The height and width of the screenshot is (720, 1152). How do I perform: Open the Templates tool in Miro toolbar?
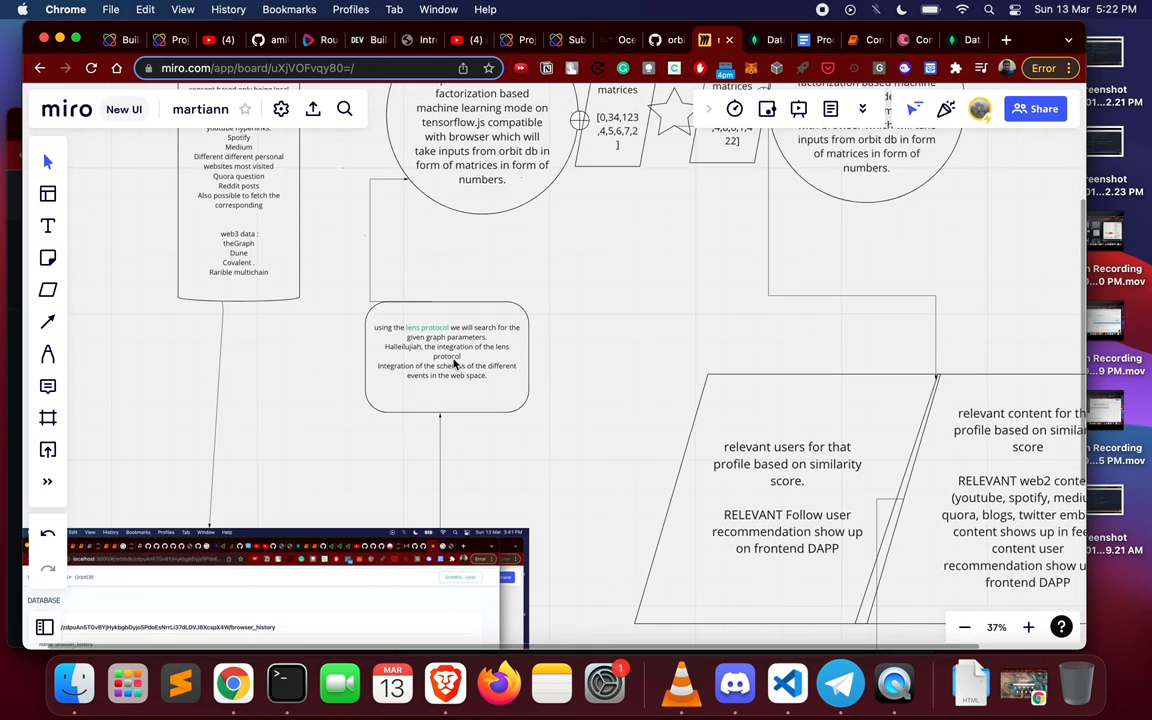48,194
